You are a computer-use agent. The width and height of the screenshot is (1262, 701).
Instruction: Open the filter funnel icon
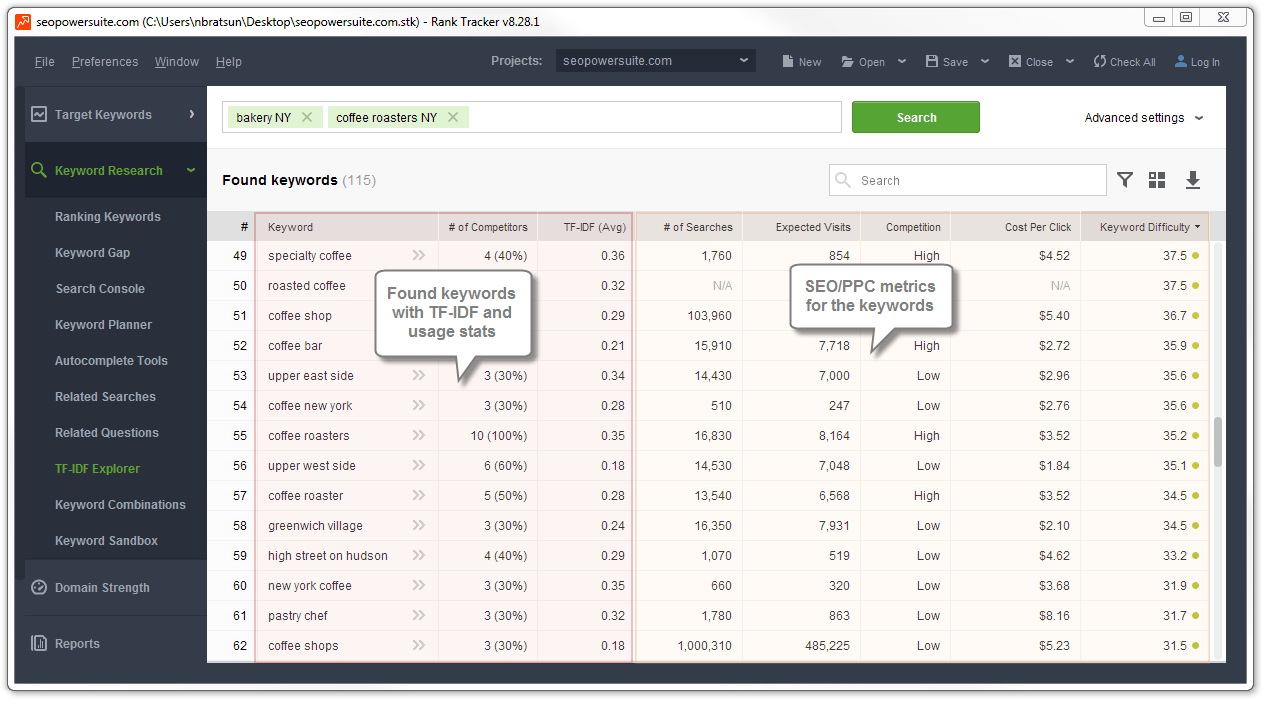click(1125, 180)
